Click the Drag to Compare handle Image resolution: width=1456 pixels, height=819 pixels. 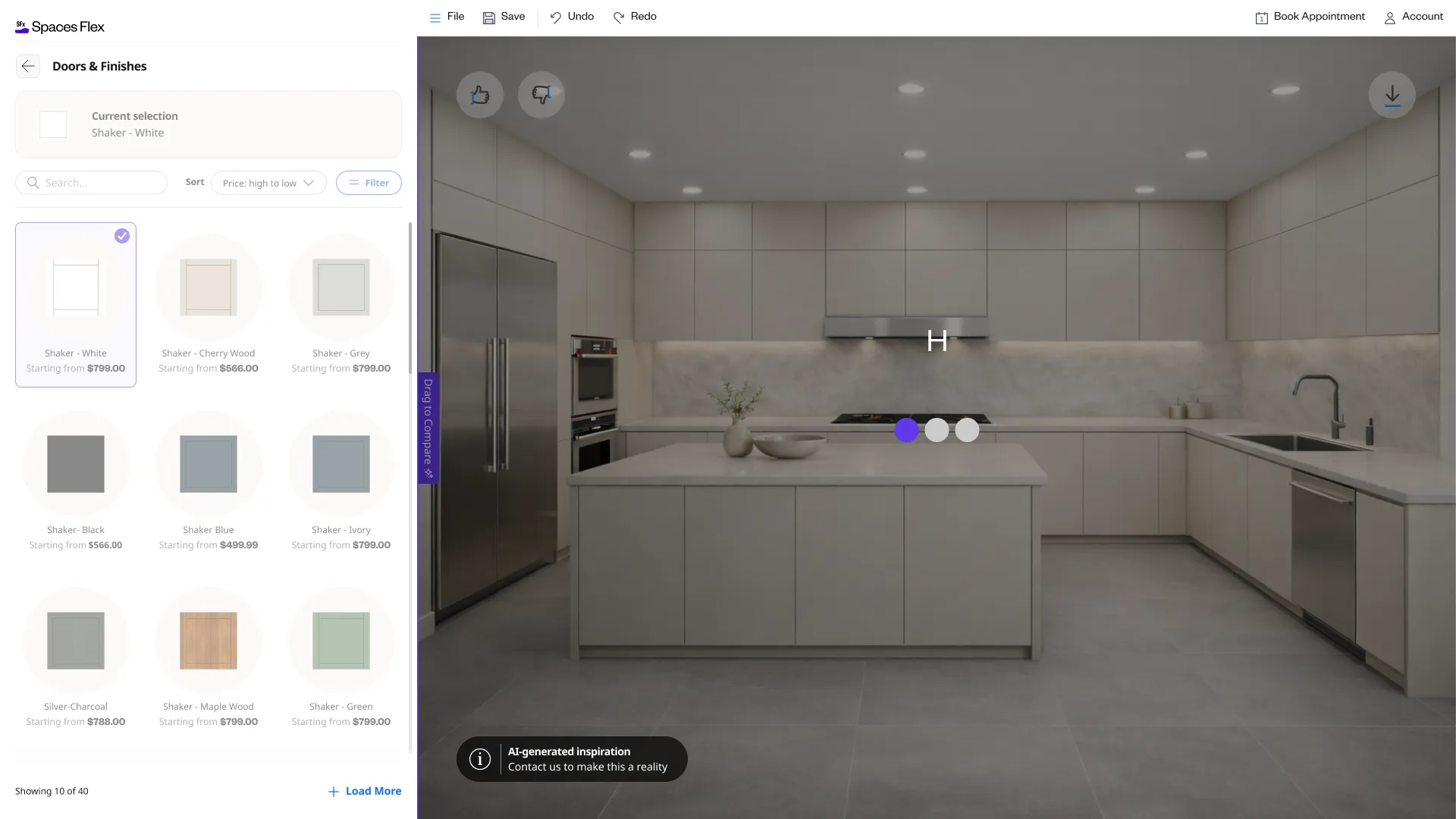(x=428, y=428)
